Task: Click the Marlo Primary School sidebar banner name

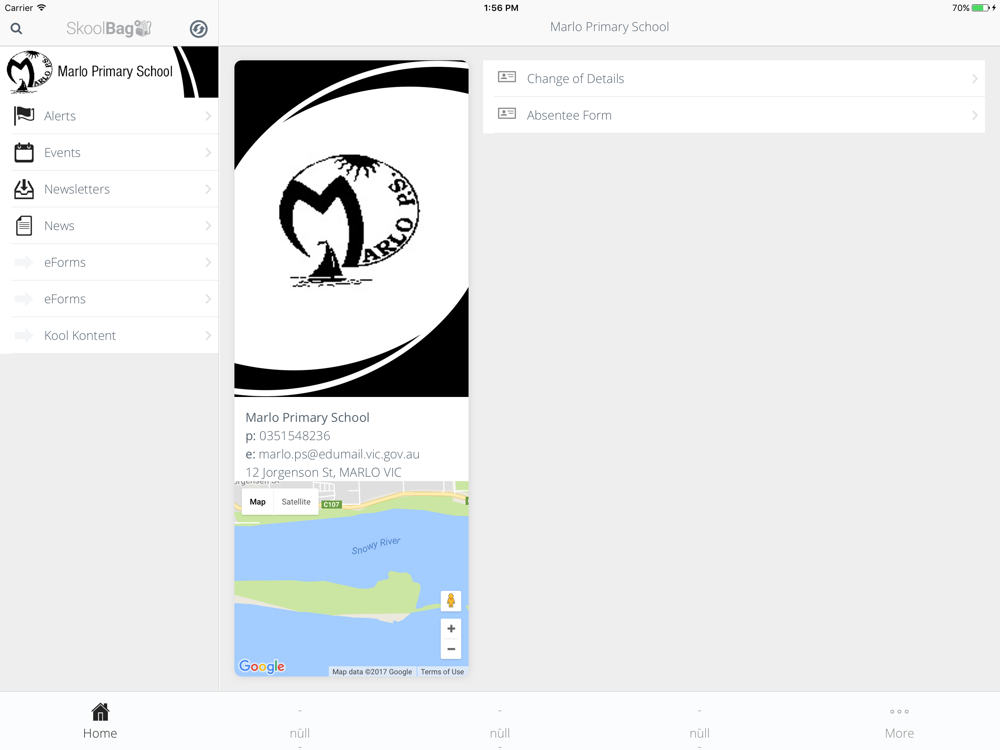Action: 115,71
